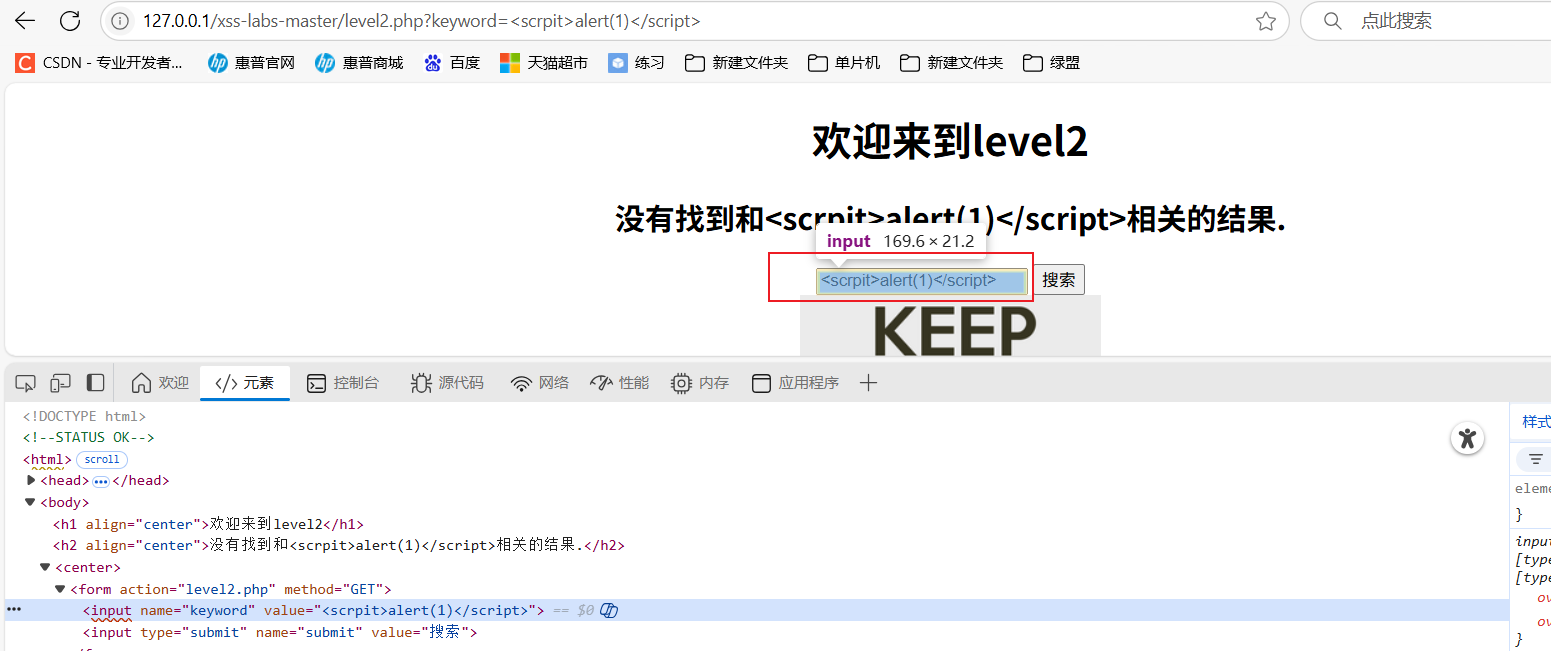
Task: Reload the current page
Action: [x=70, y=21]
